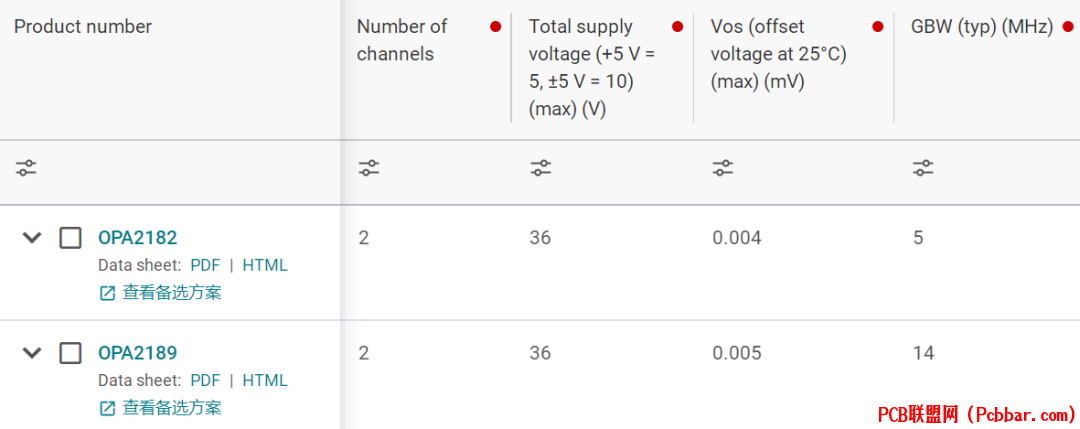This screenshot has height=429, width=1080.
Task: Open filter for Vos offset voltage column
Action: coord(723,168)
